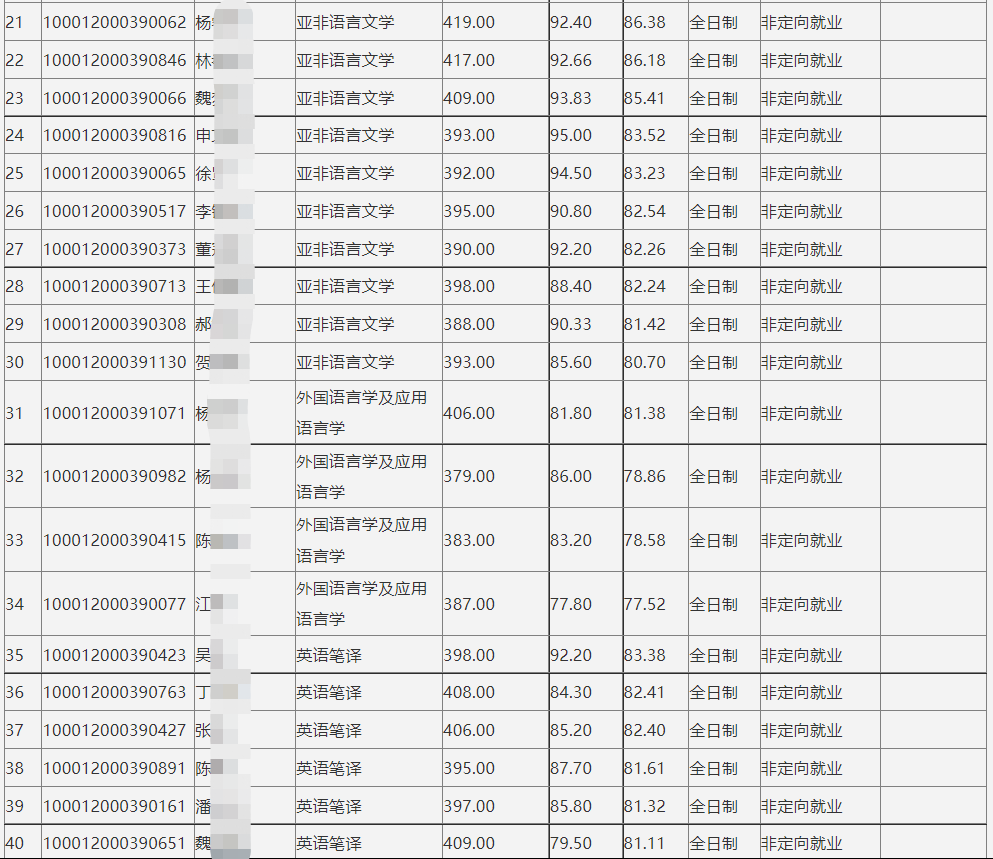Click total score 82.54

click(x=645, y=212)
